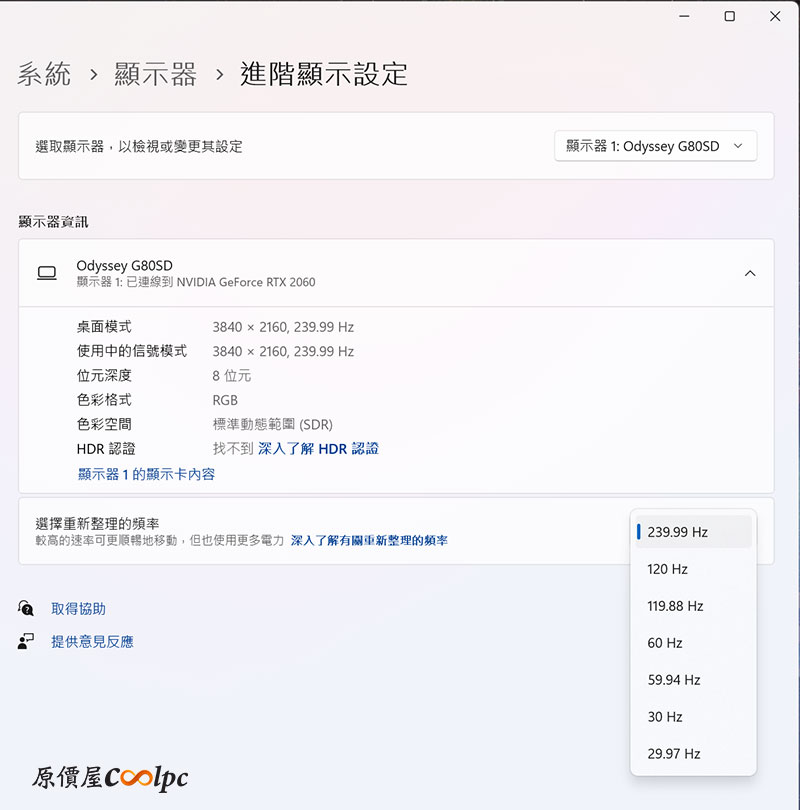Click the 進階顯示設定 page title

point(324,74)
